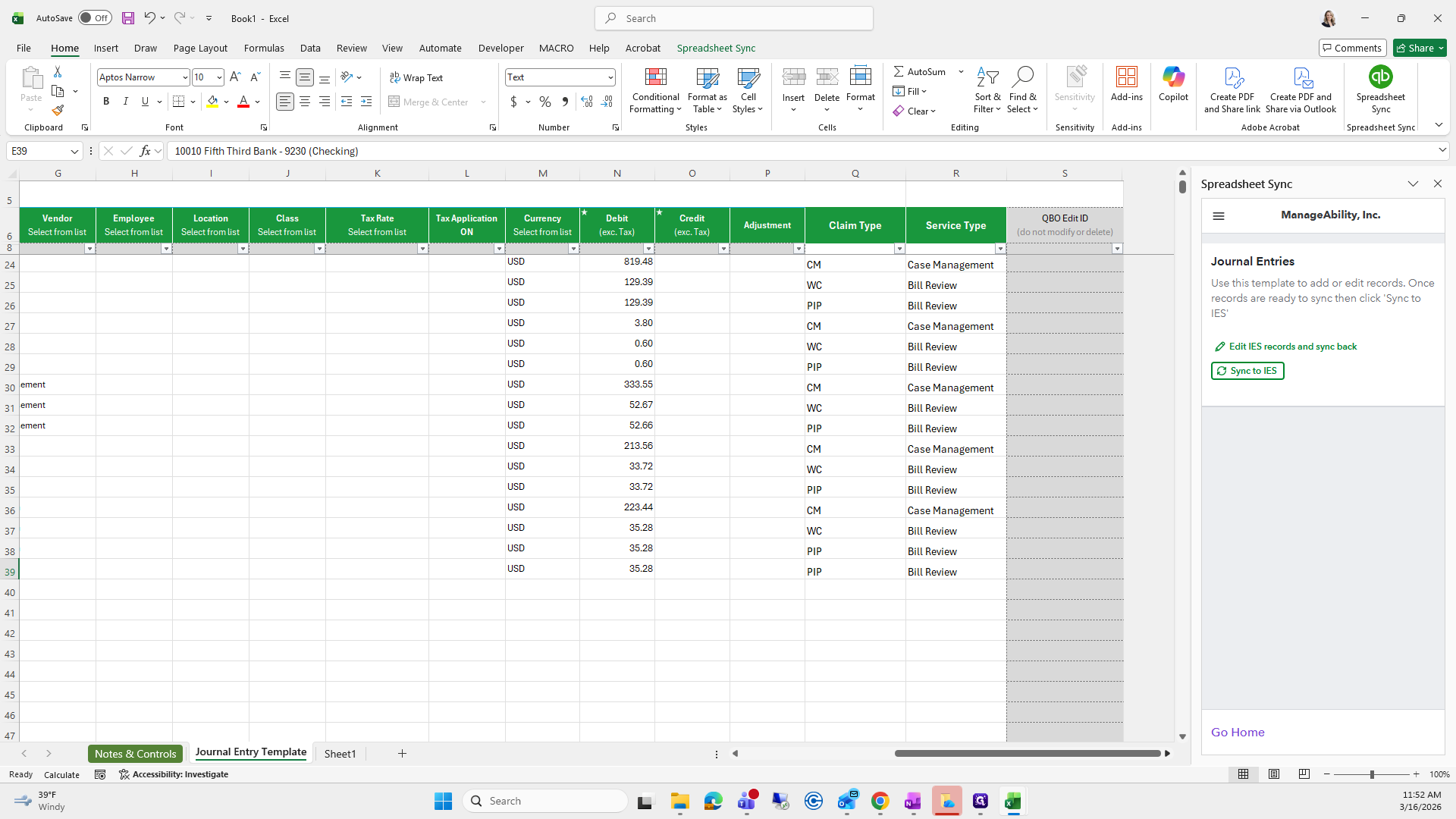
Task: Toggle Wrap Text on
Action: coord(416,77)
